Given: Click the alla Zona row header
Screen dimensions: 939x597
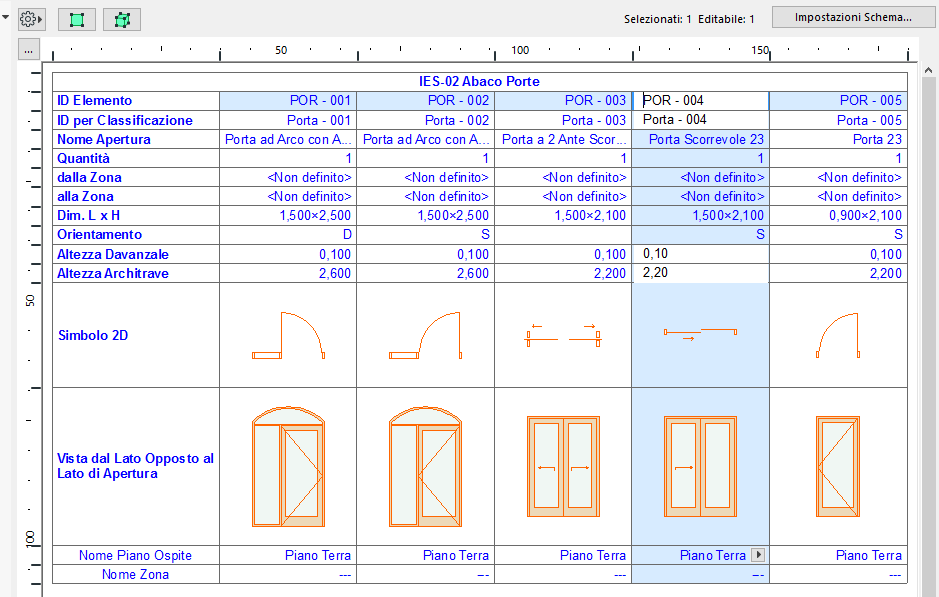Looking at the screenshot, I should coord(136,196).
